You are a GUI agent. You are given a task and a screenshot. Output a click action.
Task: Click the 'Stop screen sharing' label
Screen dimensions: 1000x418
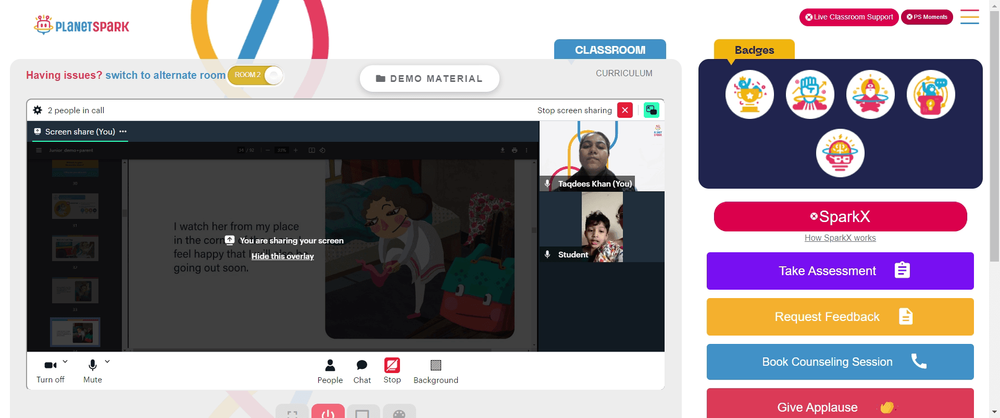575,110
